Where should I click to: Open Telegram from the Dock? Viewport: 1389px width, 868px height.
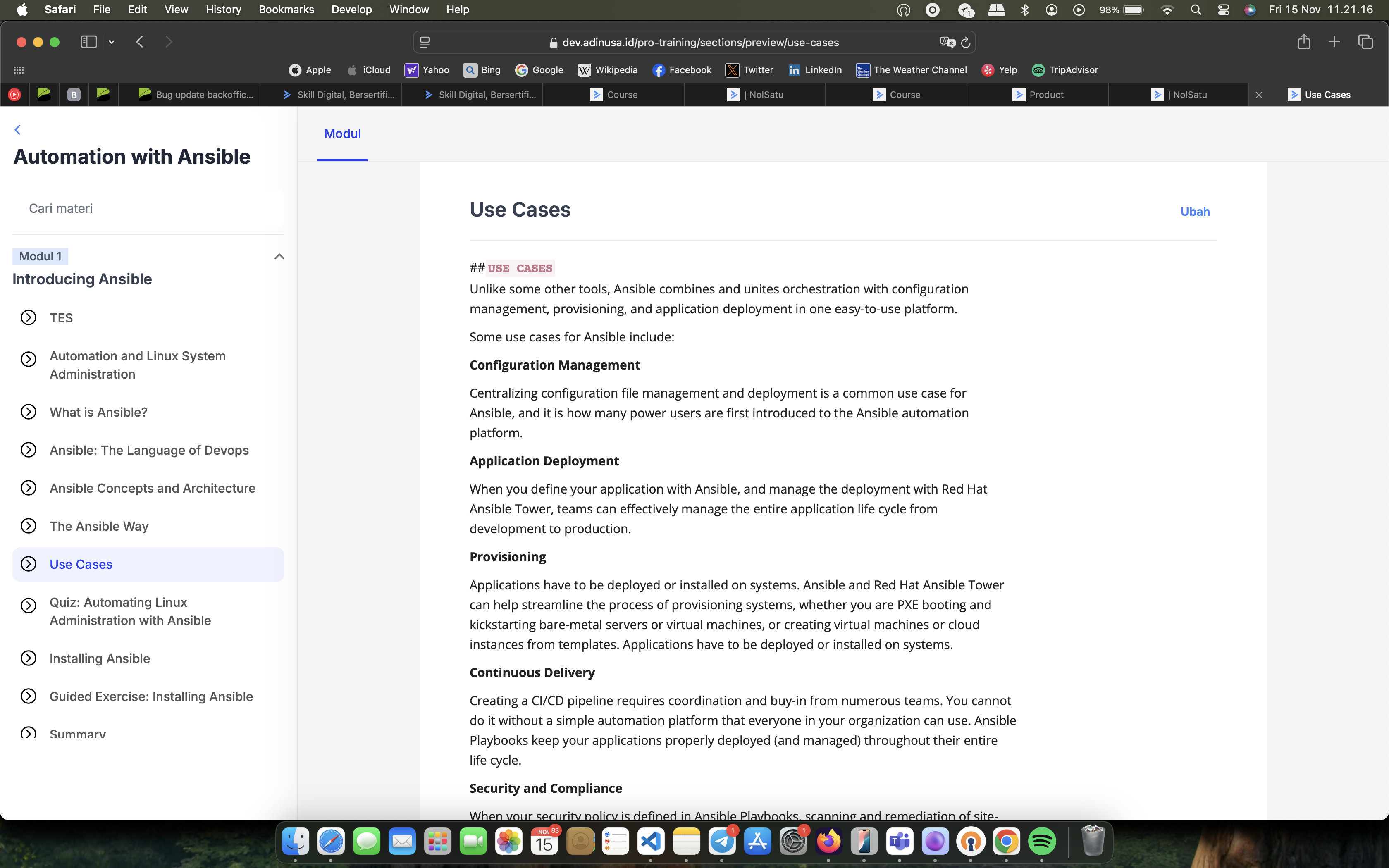(722, 842)
